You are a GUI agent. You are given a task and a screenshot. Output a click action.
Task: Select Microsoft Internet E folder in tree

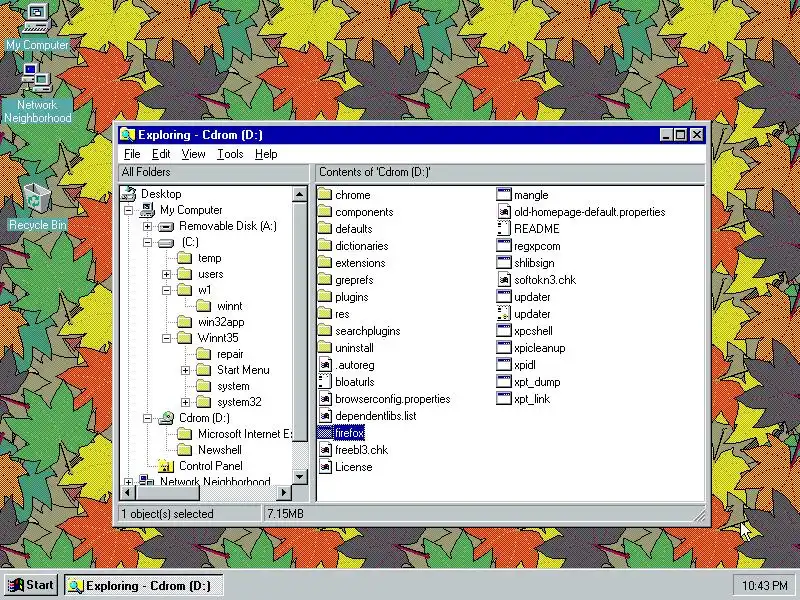245,434
